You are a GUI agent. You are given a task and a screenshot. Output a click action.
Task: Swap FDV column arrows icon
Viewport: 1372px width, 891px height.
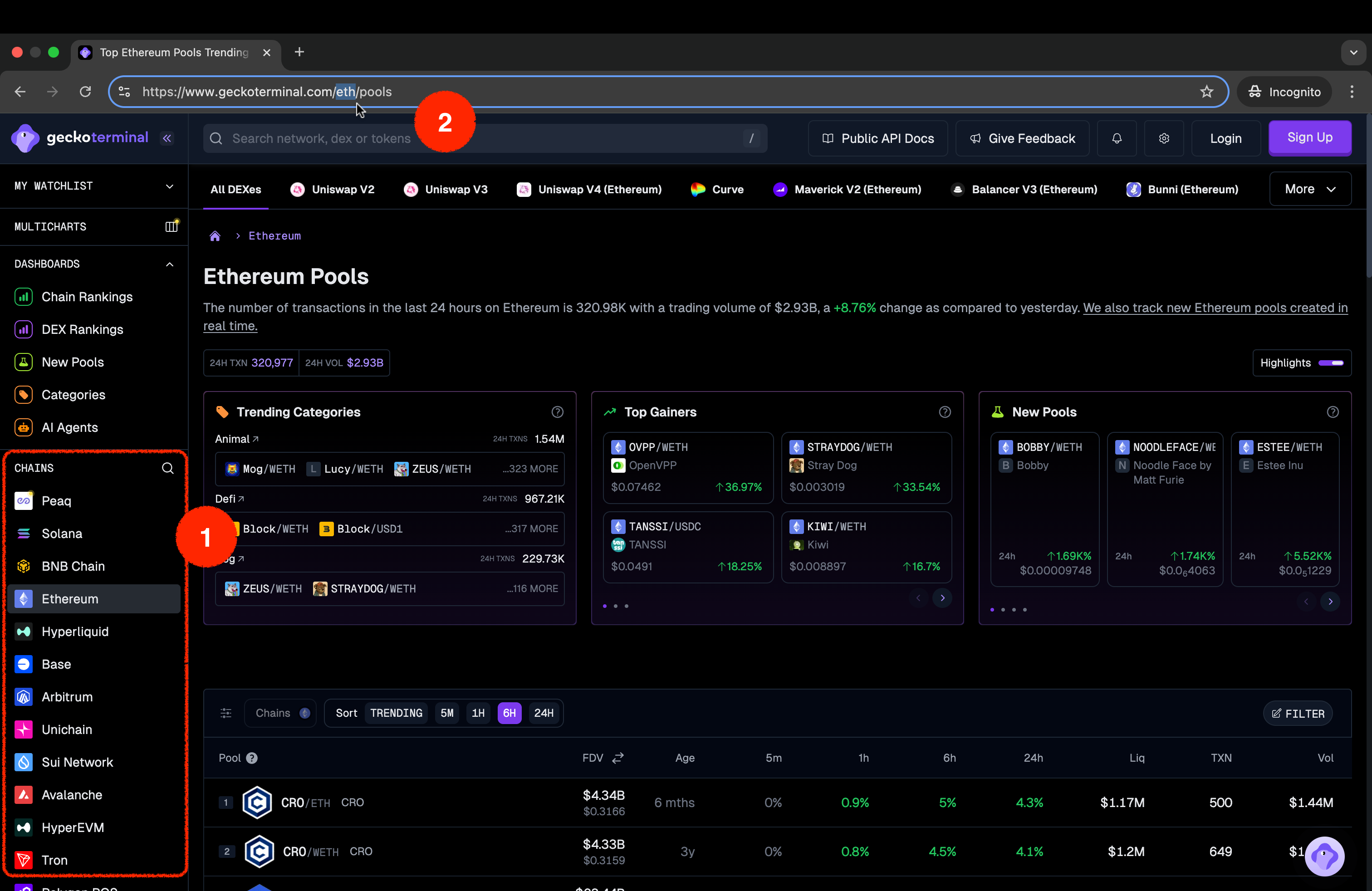(618, 758)
